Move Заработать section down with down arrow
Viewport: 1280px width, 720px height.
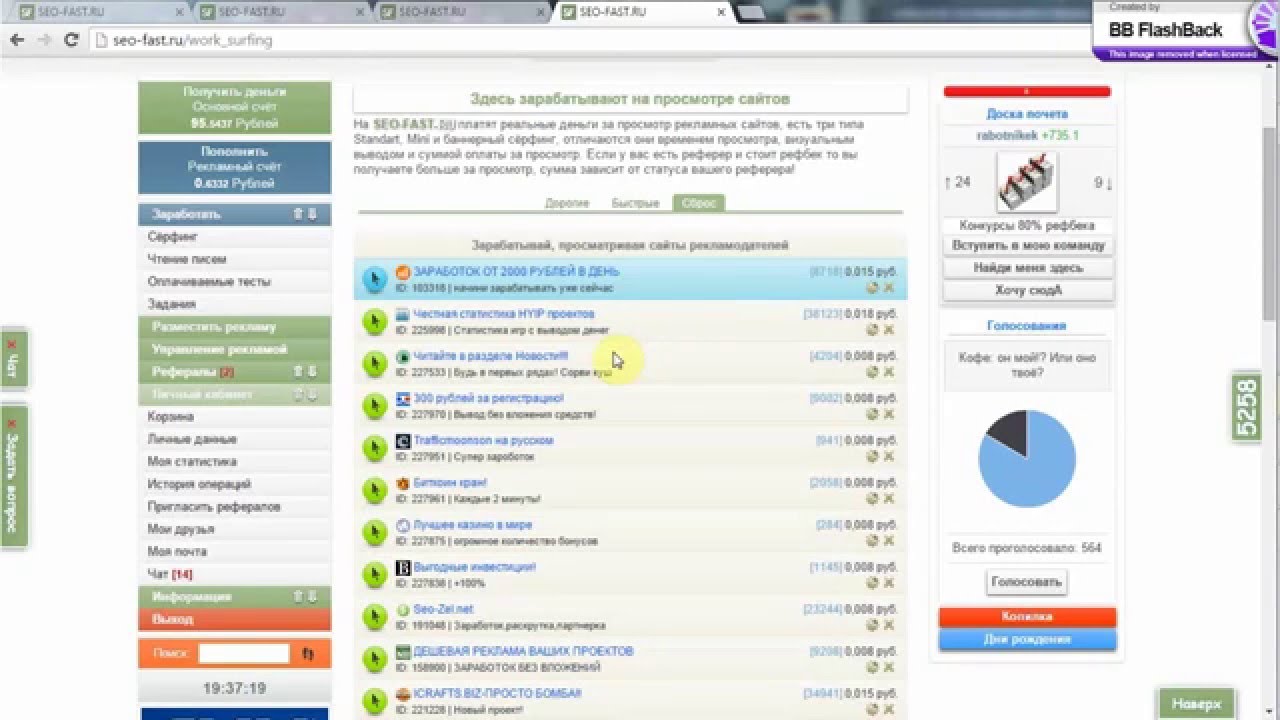pyautogui.click(x=312, y=214)
